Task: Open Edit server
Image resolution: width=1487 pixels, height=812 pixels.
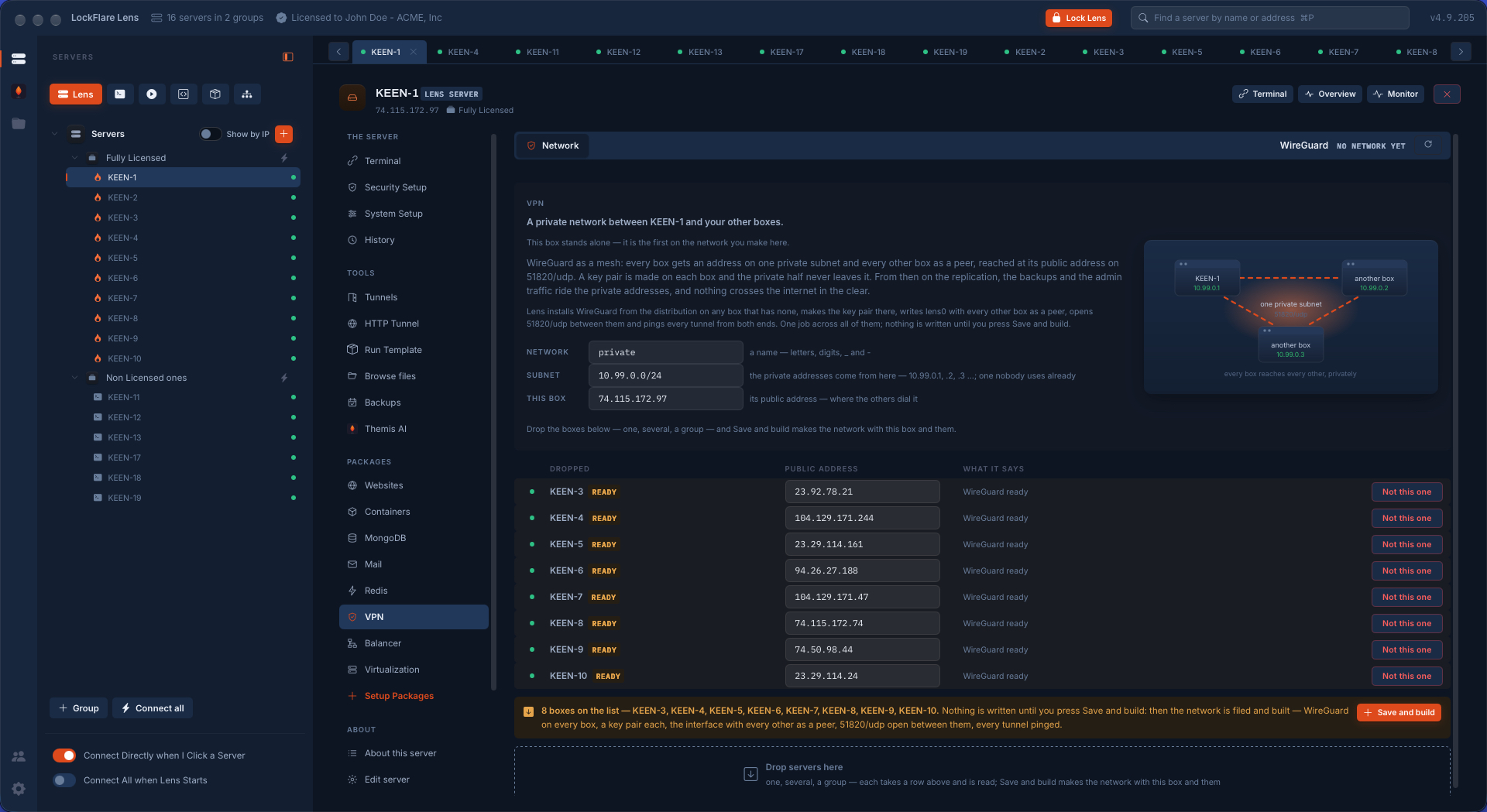Action: 414,779
